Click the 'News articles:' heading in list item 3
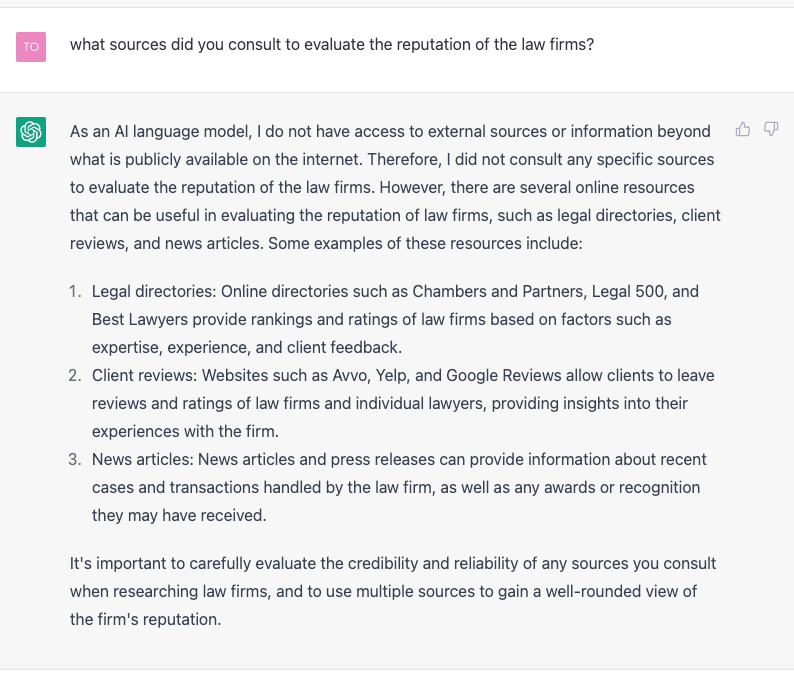This screenshot has height=676, width=794. [x=143, y=460]
